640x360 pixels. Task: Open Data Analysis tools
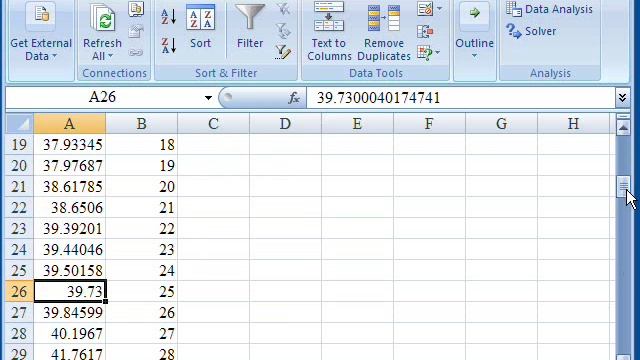[x=549, y=9]
